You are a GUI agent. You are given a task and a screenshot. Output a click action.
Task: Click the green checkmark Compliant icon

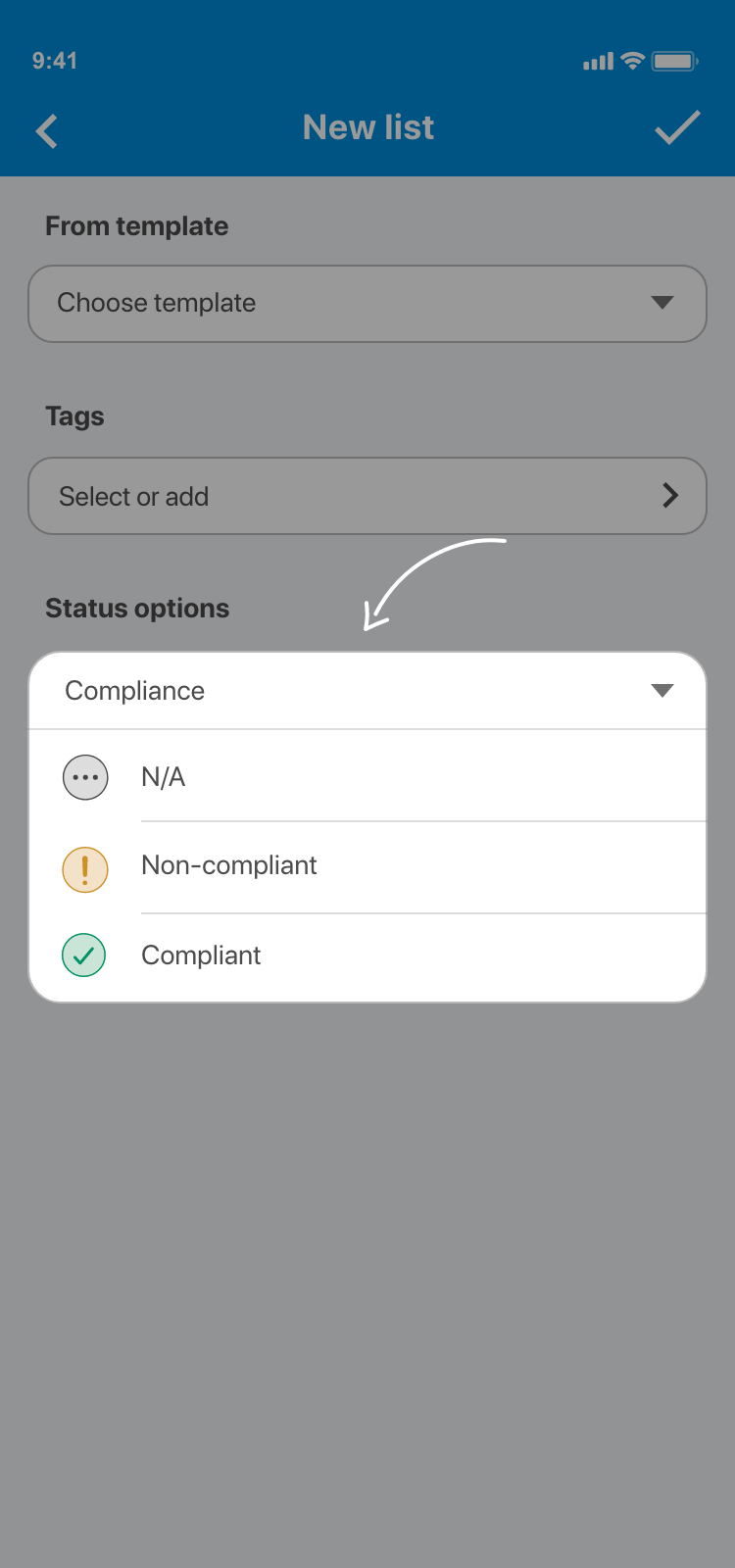coord(84,955)
